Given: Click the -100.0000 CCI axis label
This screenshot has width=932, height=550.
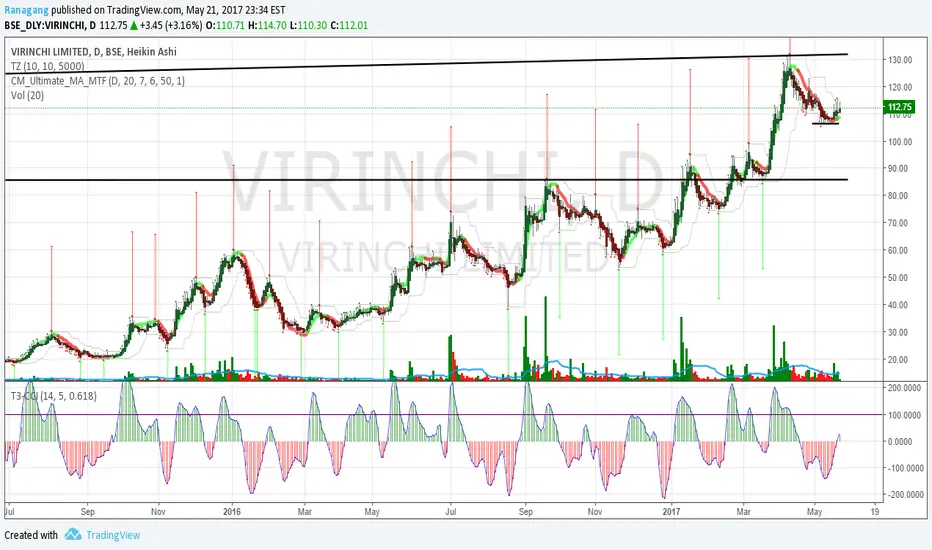Looking at the screenshot, I should click(x=906, y=469).
